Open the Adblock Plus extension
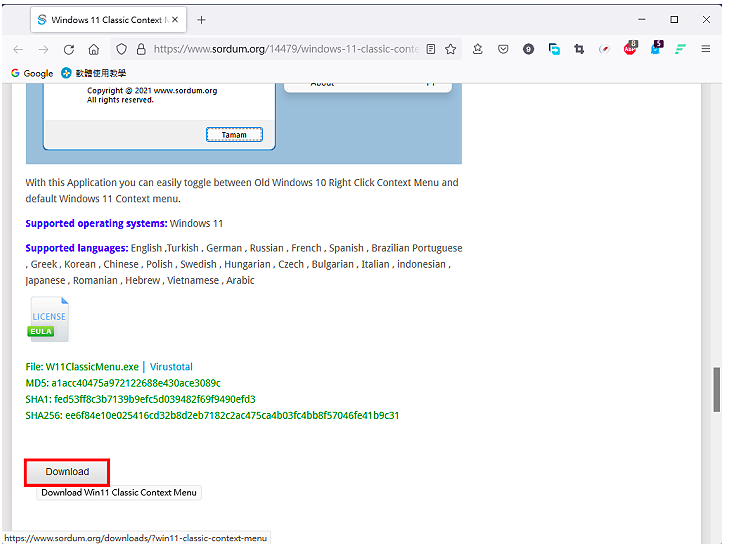The width and height of the screenshot is (733, 544). click(630, 48)
